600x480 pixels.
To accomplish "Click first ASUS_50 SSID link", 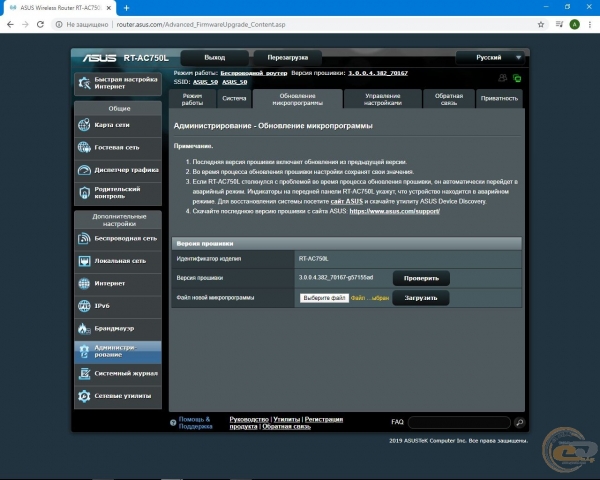I will click(205, 82).
